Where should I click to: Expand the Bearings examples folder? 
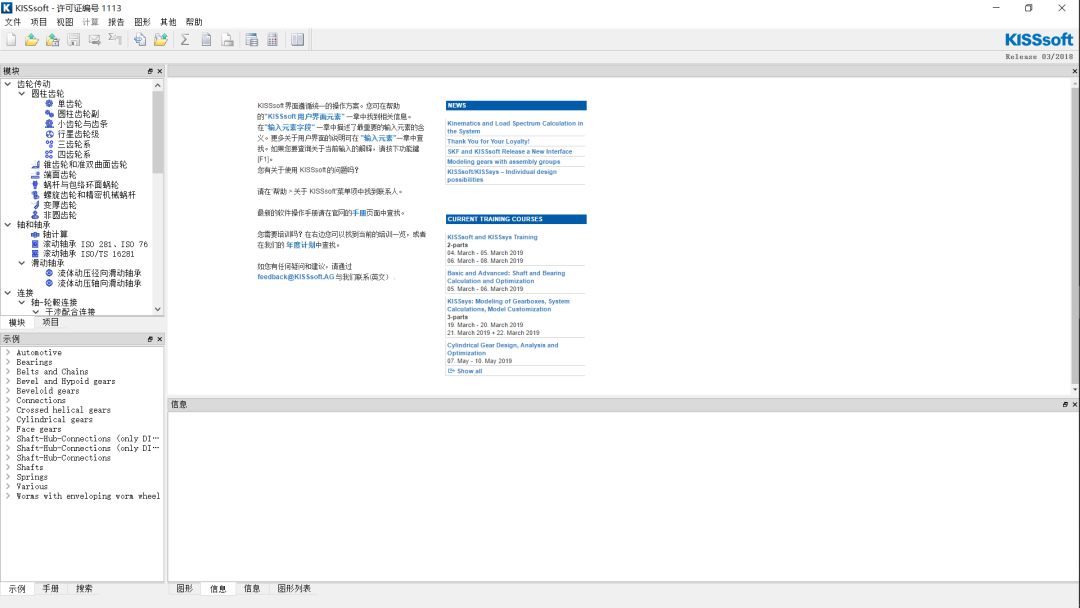[x=8, y=361]
